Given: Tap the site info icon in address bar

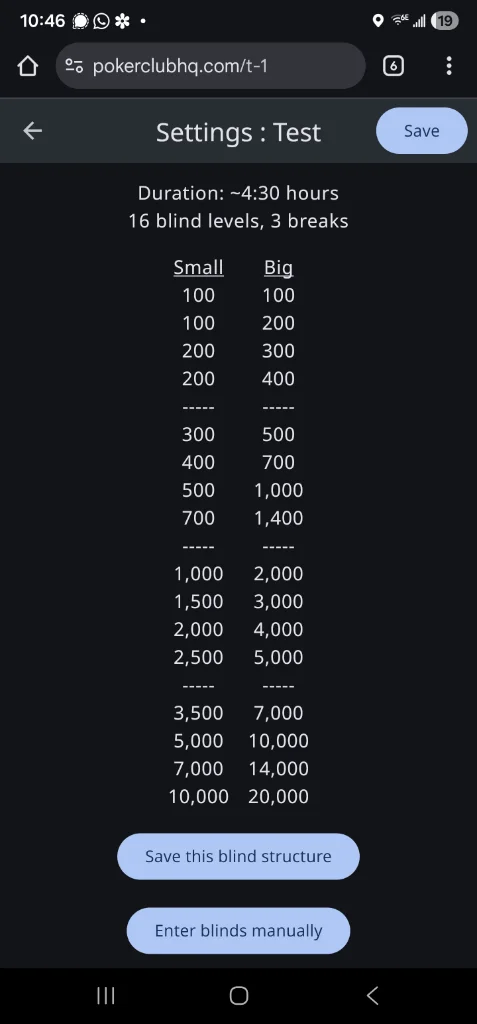Looking at the screenshot, I should [74, 66].
